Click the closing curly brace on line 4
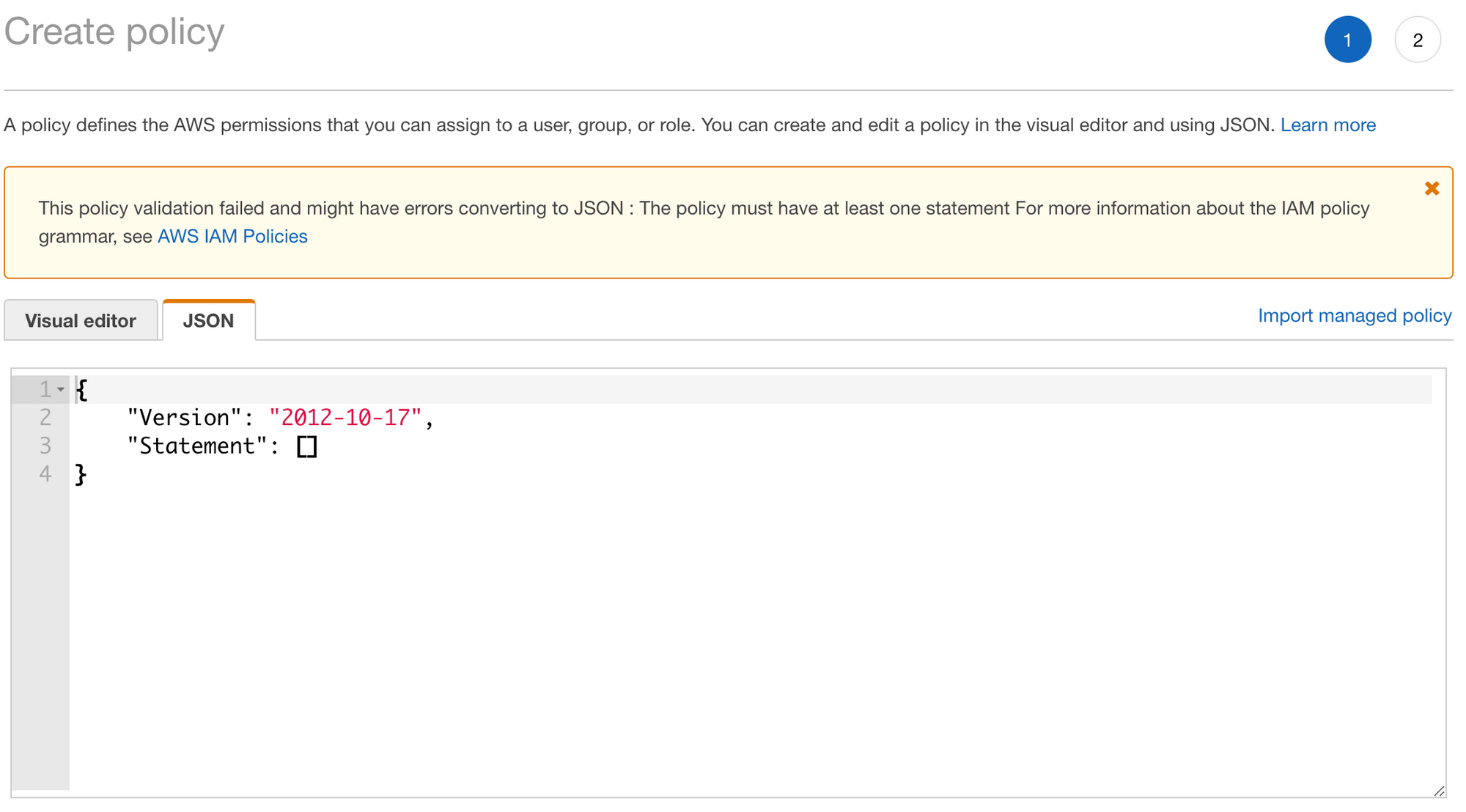This screenshot has height=812, width=1466. point(81,475)
